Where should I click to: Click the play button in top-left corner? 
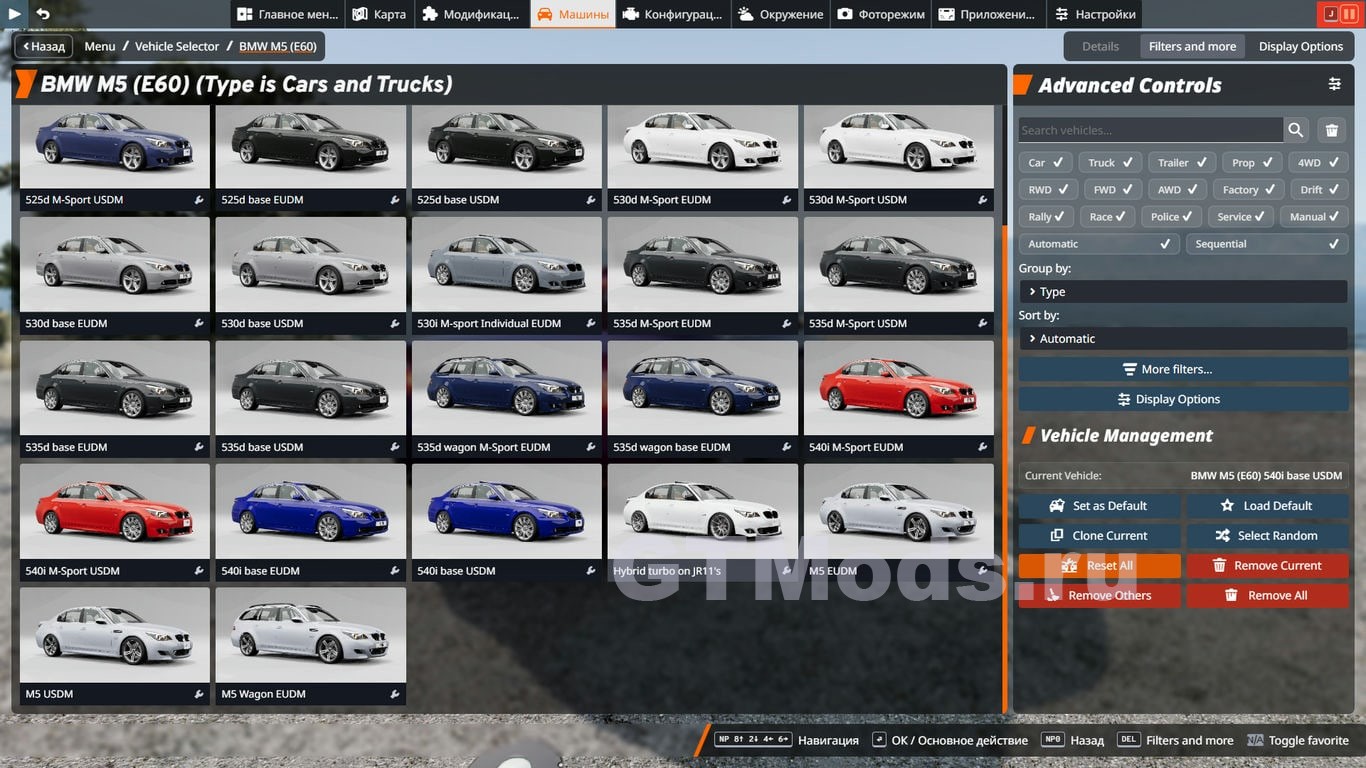coord(14,14)
